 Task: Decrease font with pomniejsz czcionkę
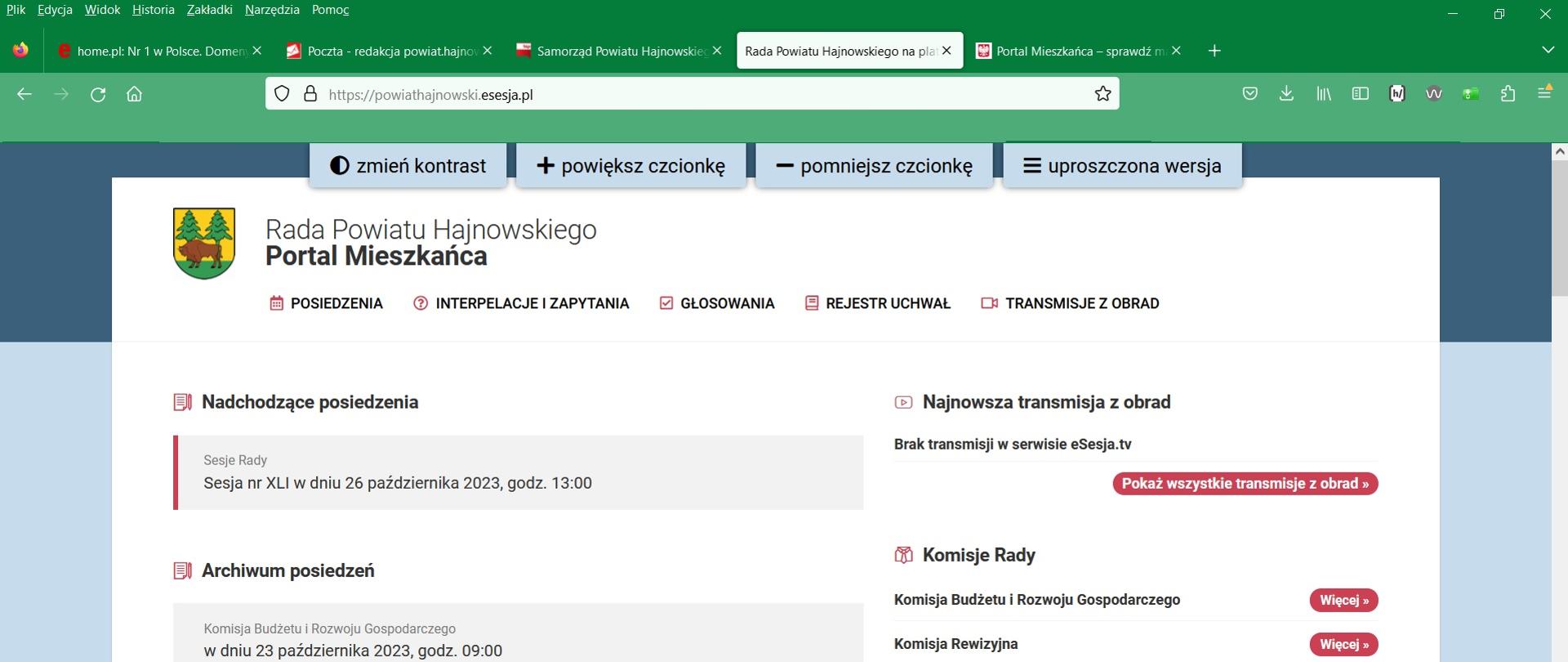click(874, 166)
